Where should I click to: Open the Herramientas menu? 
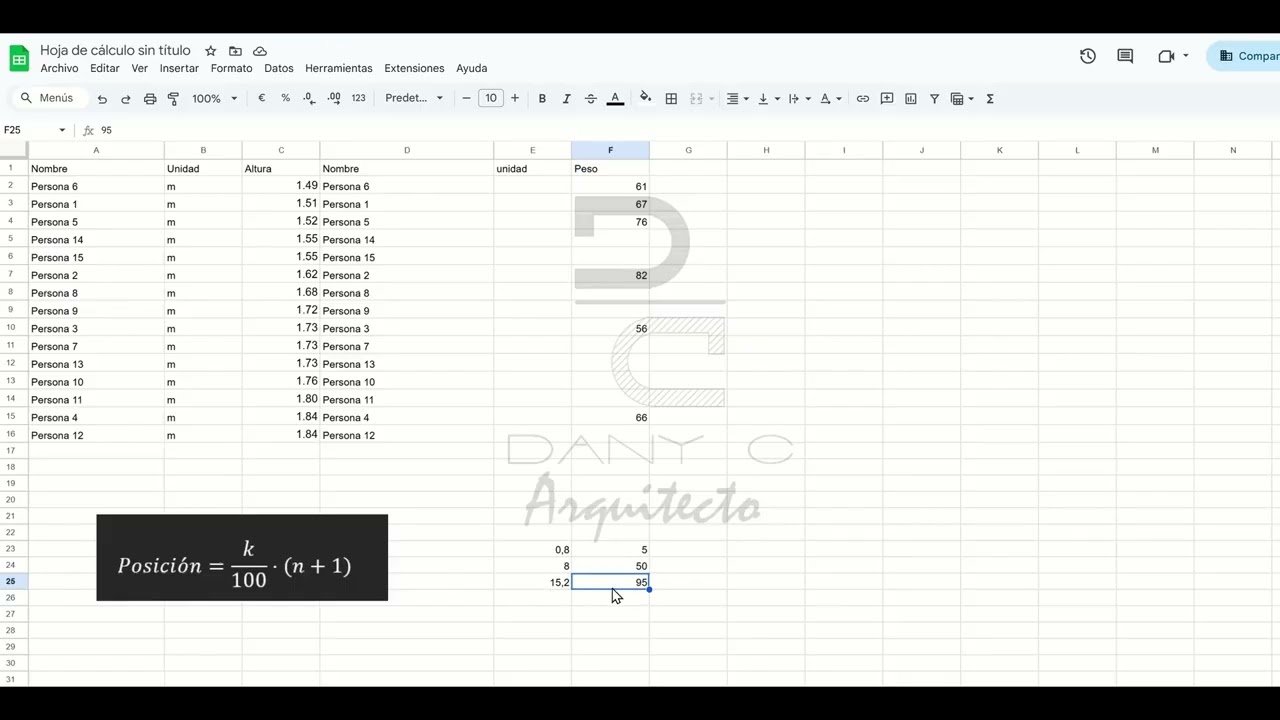tap(339, 68)
